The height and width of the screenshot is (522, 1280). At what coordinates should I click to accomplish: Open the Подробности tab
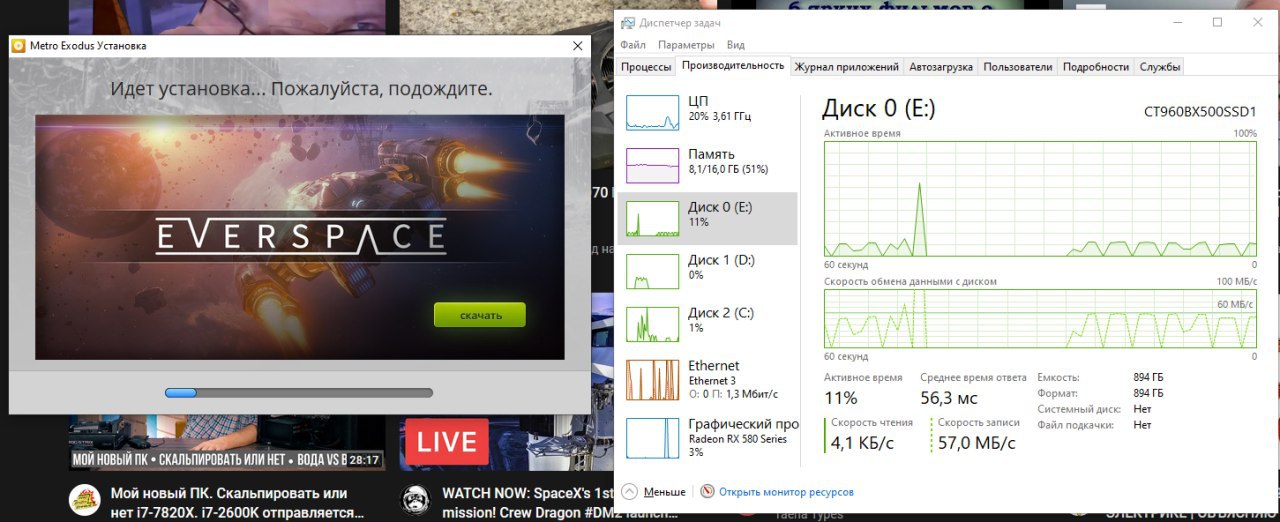1096,67
